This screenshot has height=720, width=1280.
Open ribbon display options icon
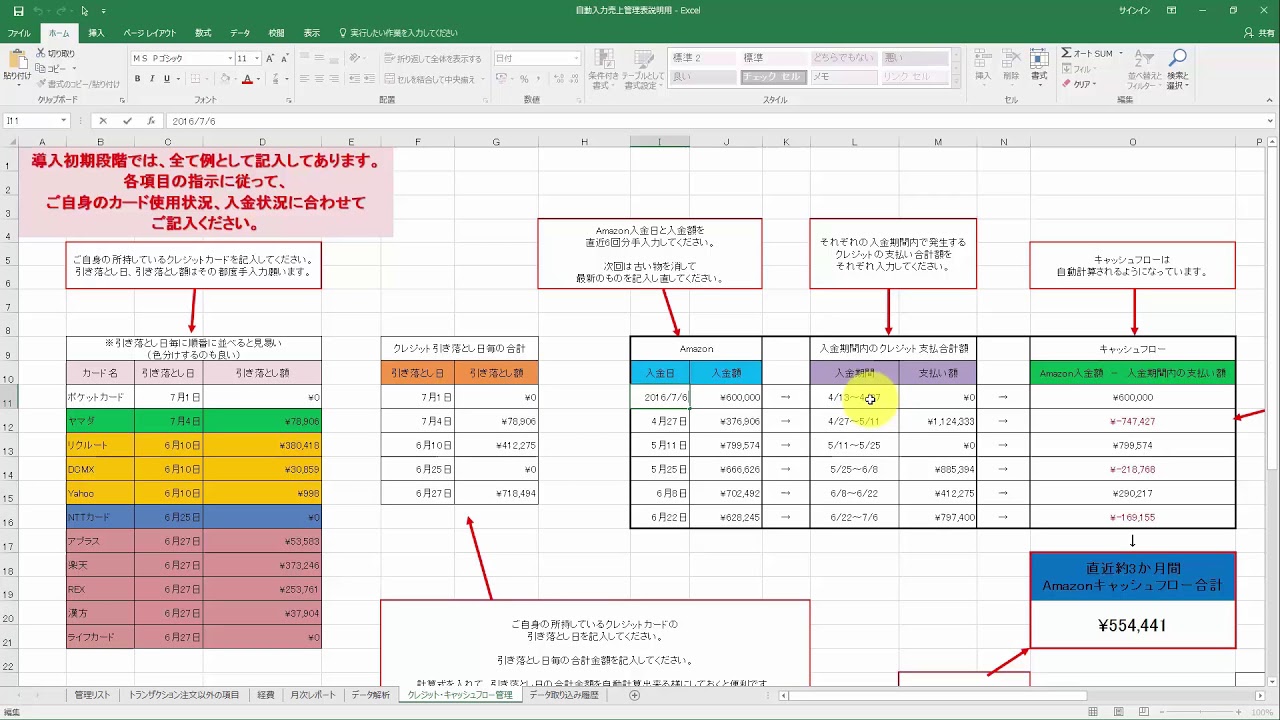(x=1171, y=10)
